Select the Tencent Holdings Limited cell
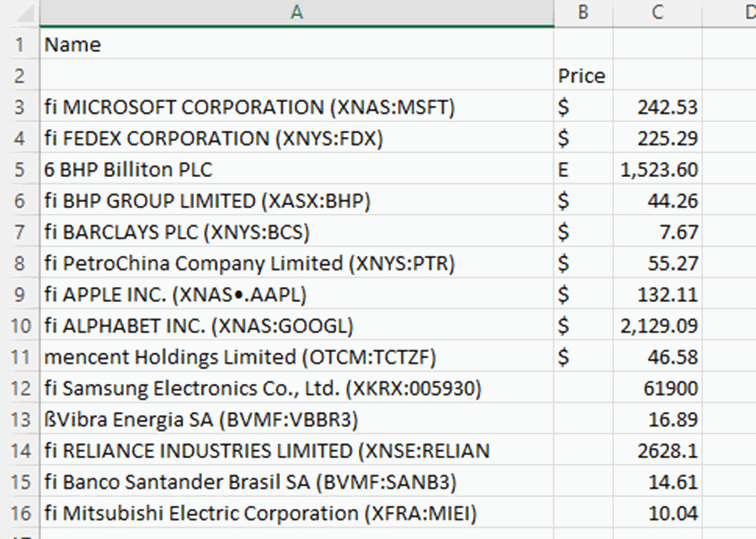 pos(296,356)
